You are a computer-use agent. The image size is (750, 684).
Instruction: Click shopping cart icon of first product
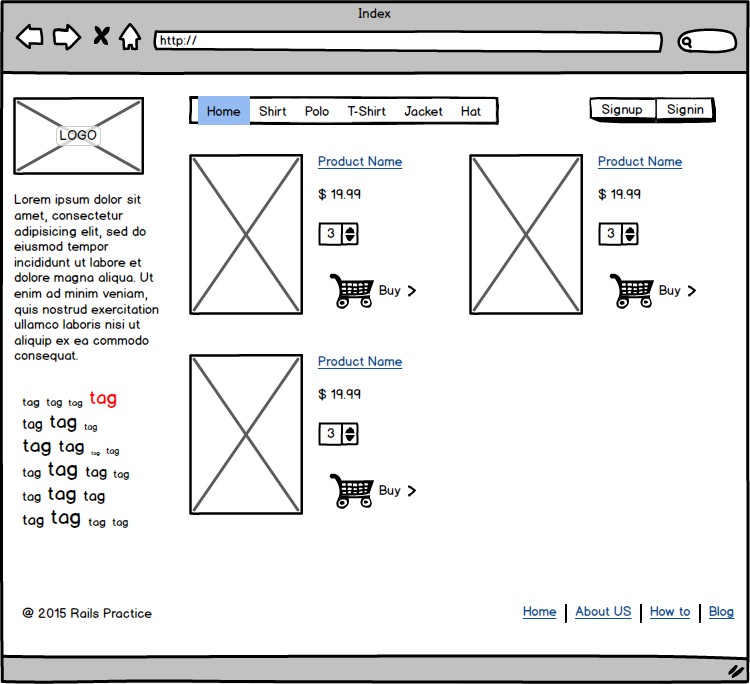click(x=351, y=291)
